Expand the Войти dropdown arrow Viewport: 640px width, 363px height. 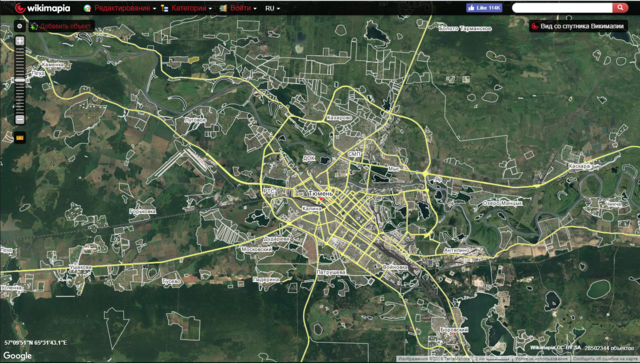click(255, 9)
